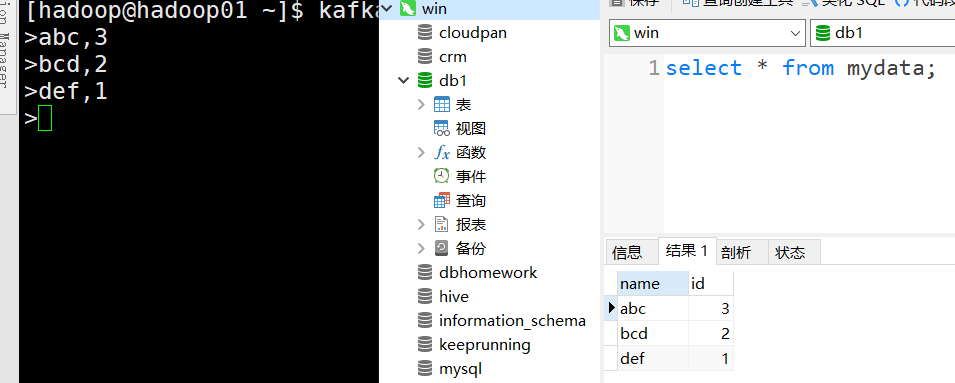Select the 事件 (Events) label in db1
The width and height of the screenshot is (955, 383).
(x=471, y=177)
